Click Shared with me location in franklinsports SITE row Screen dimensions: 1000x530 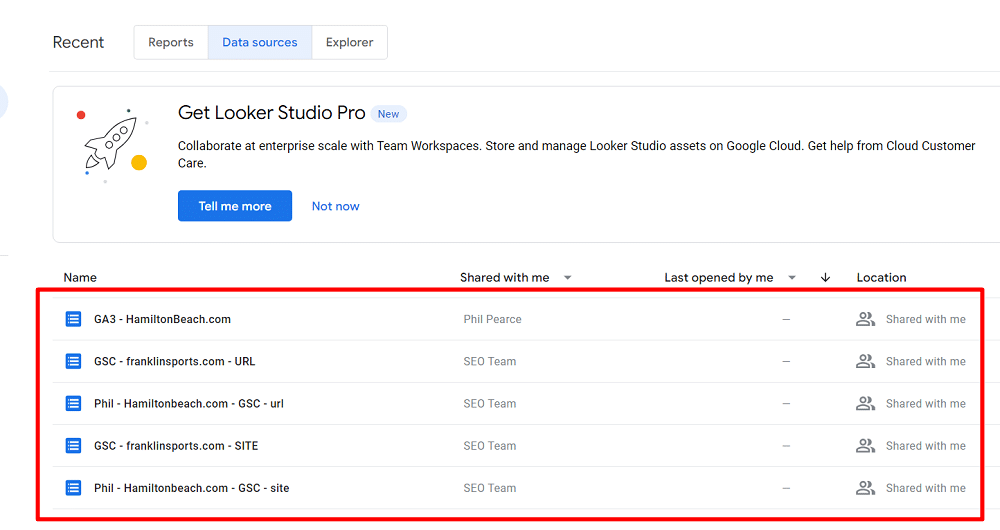click(x=925, y=445)
